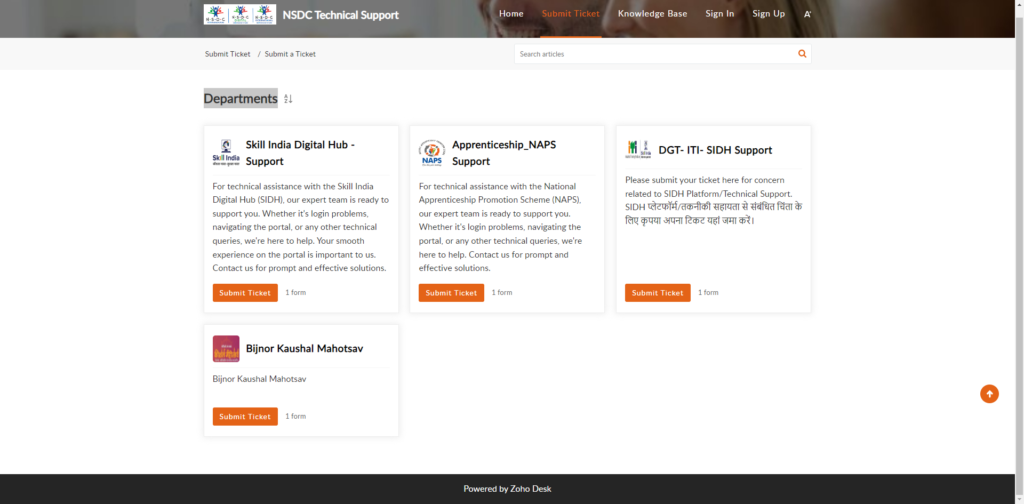
Task: Submit Ticket for Bijnor Kaushal Mahotsav
Action: coord(245,417)
